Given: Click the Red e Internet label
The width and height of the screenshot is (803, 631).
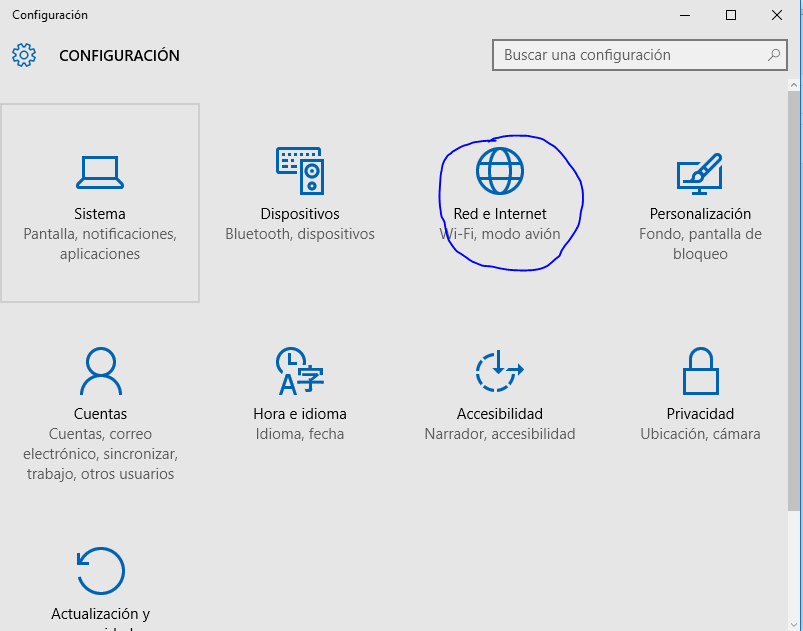Looking at the screenshot, I should coord(500,214).
